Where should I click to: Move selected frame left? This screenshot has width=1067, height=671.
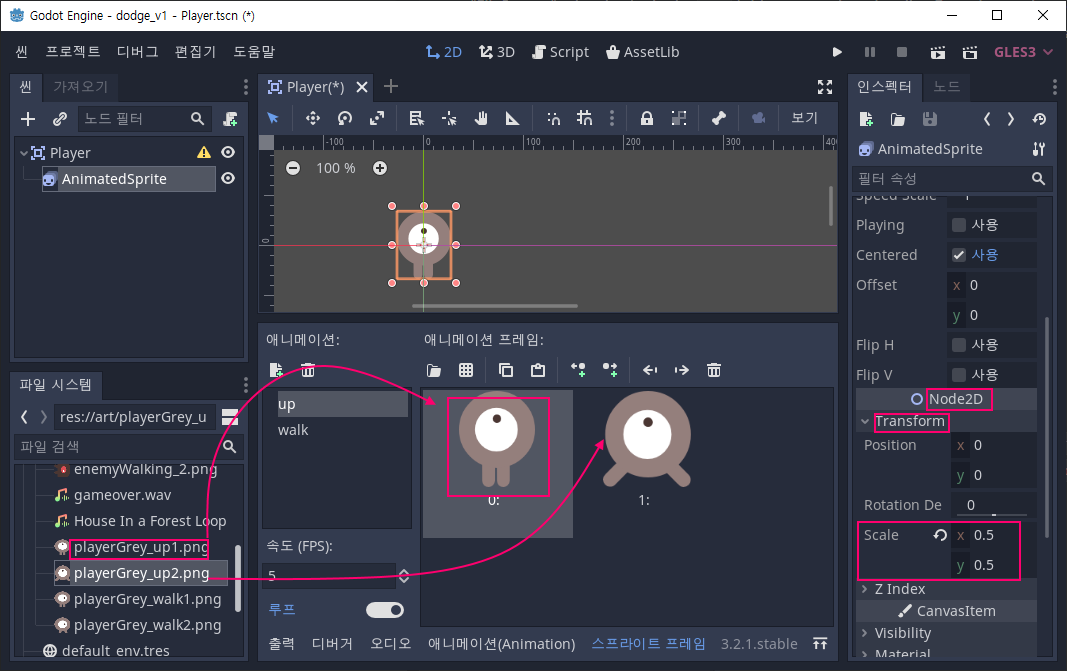(x=650, y=370)
